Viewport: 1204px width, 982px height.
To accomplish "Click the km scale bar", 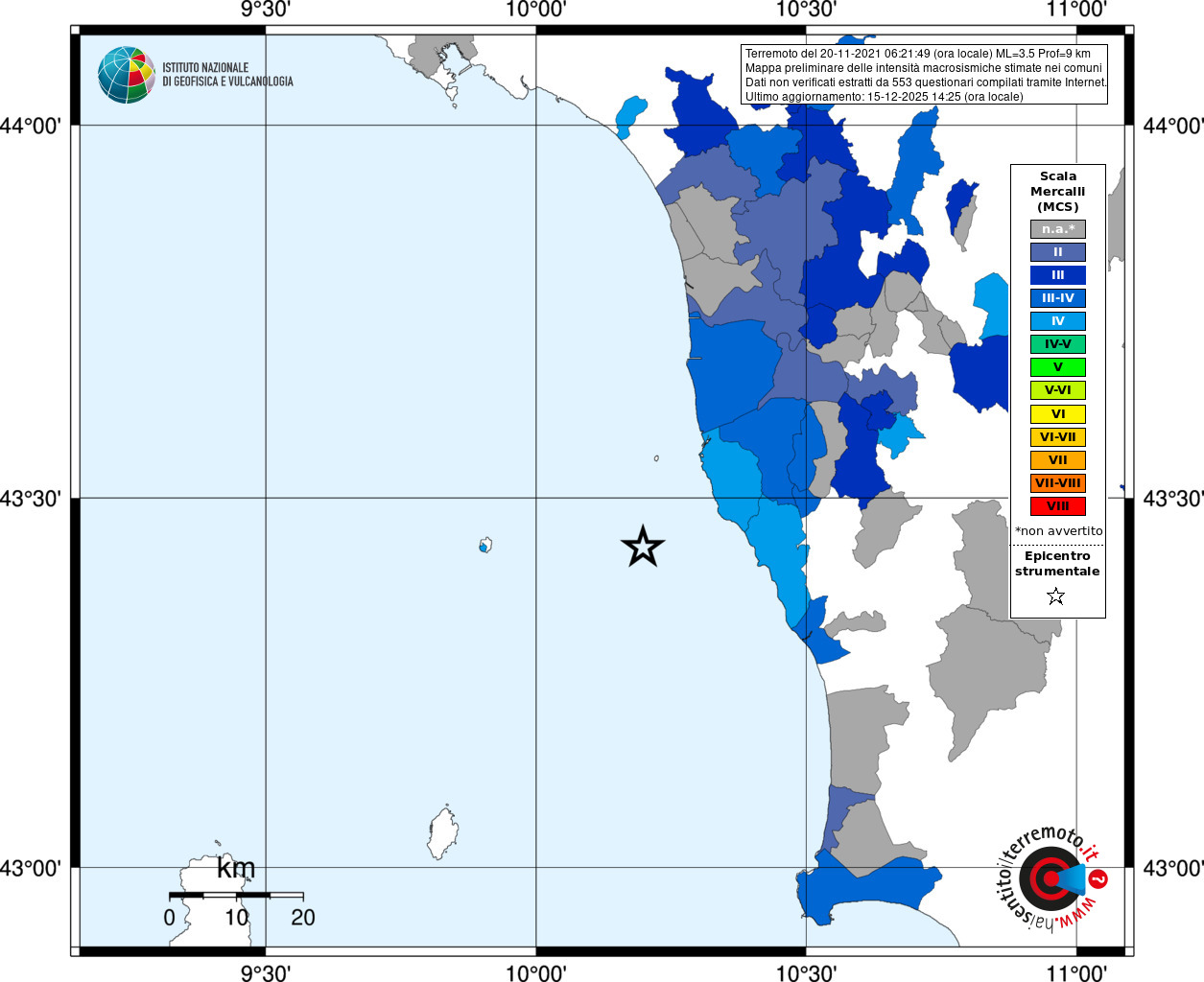I will click(x=236, y=896).
